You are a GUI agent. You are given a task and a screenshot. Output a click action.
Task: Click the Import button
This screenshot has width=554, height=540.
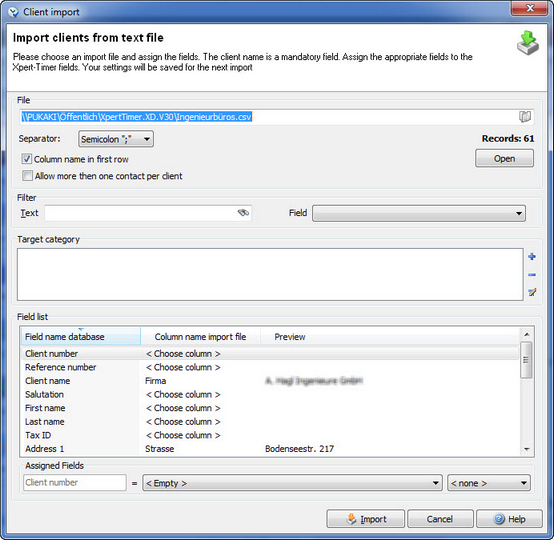click(366, 519)
